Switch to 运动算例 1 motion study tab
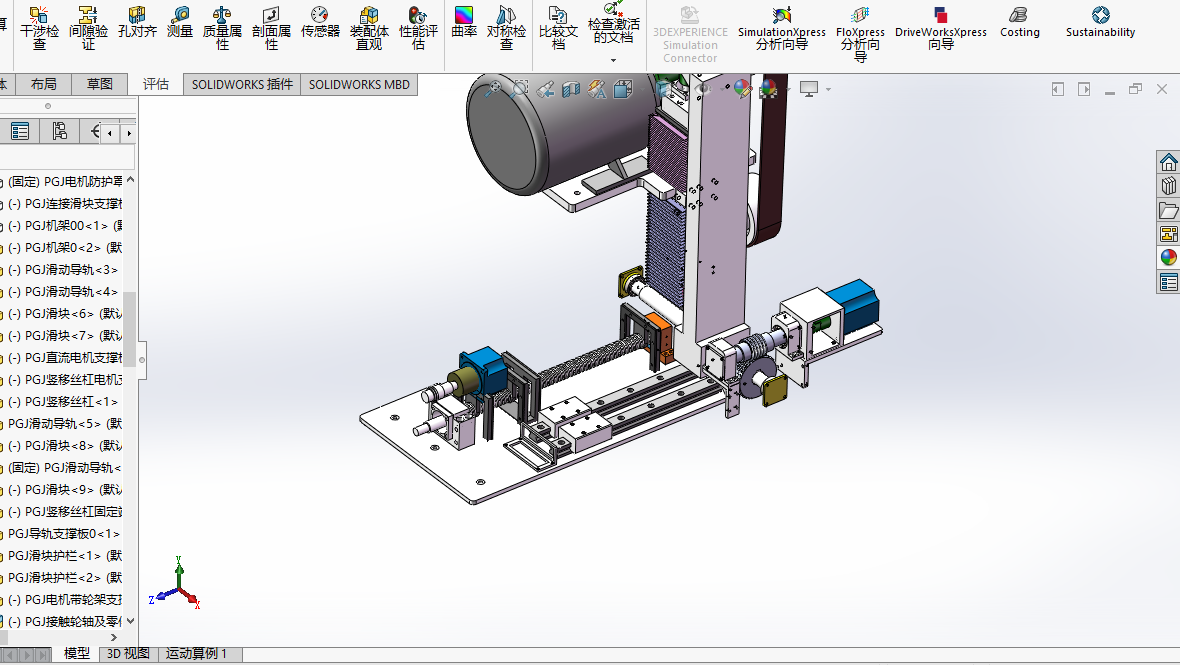Image resolution: width=1180 pixels, height=665 pixels. [x=196, y=654]
